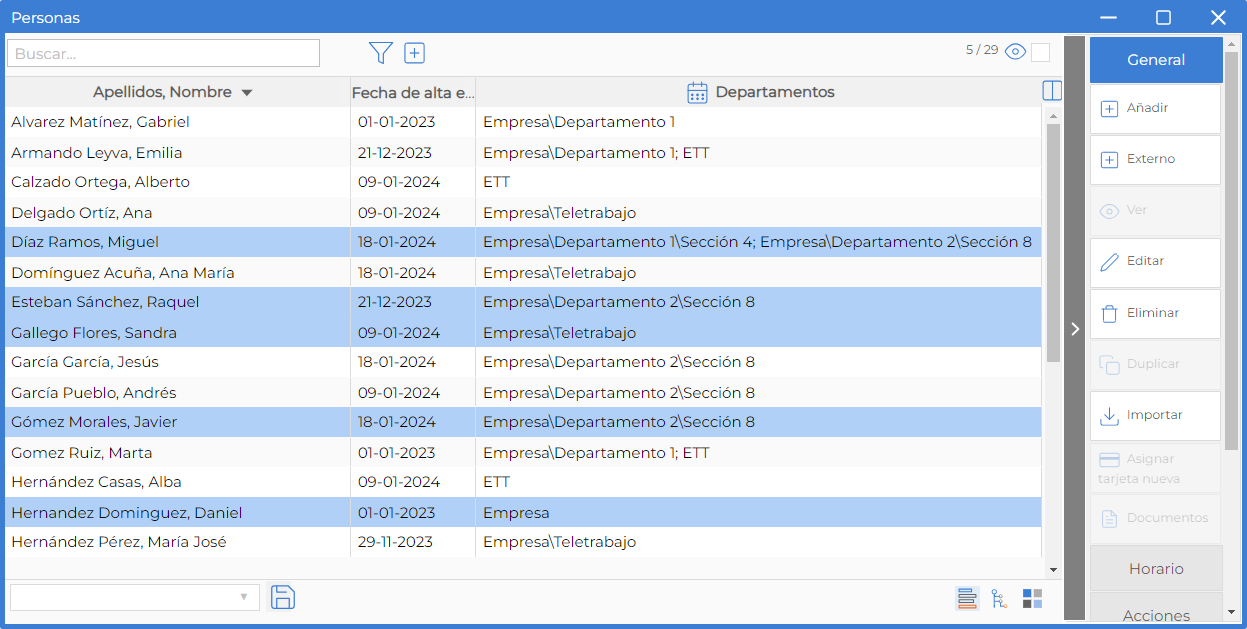Select row García García, Jesús
Viewport: 1247px width, 629px height.
tap(523, 362)
